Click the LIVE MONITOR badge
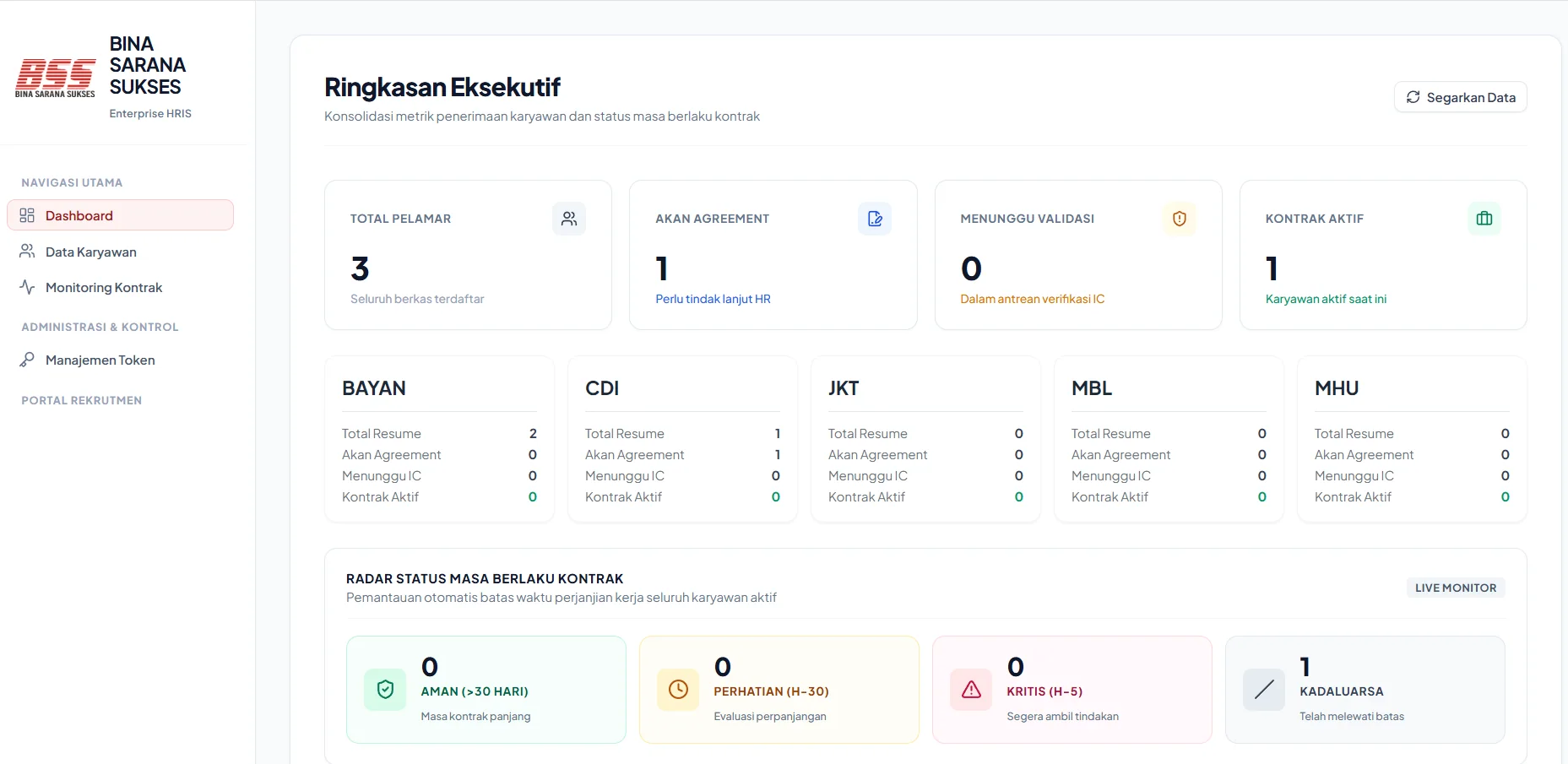 pyautogui.click(x=1456, y=588)
